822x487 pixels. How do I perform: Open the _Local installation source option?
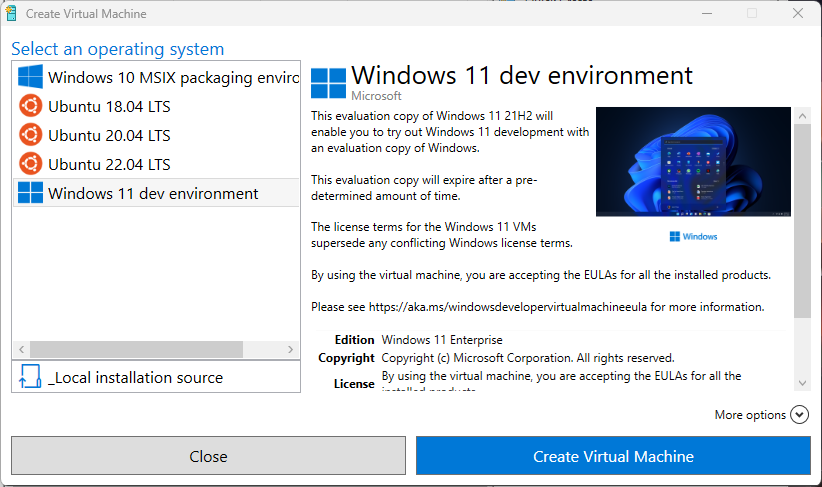(135, 377)
